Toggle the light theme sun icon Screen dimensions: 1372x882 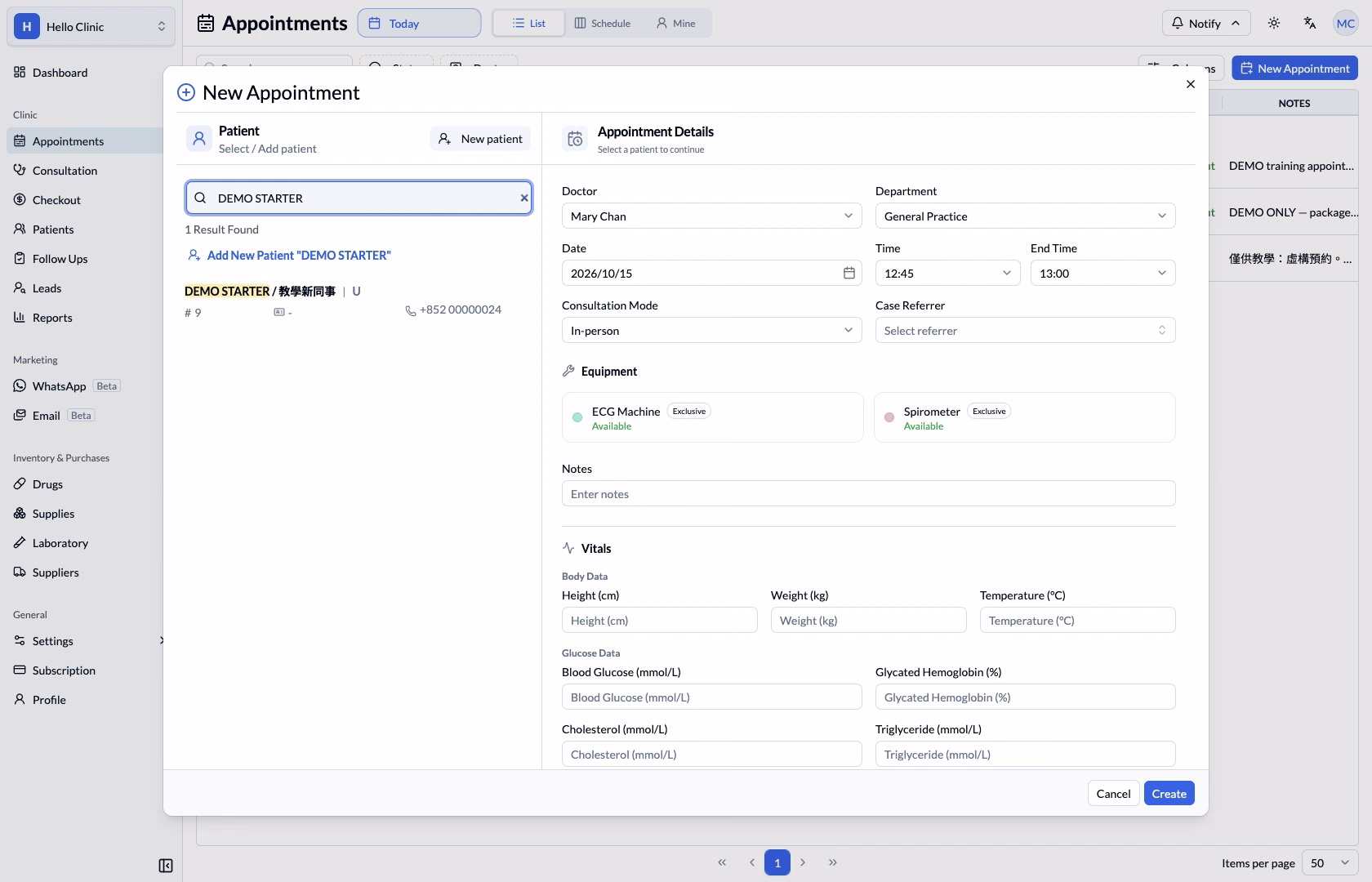(1274, 23)
